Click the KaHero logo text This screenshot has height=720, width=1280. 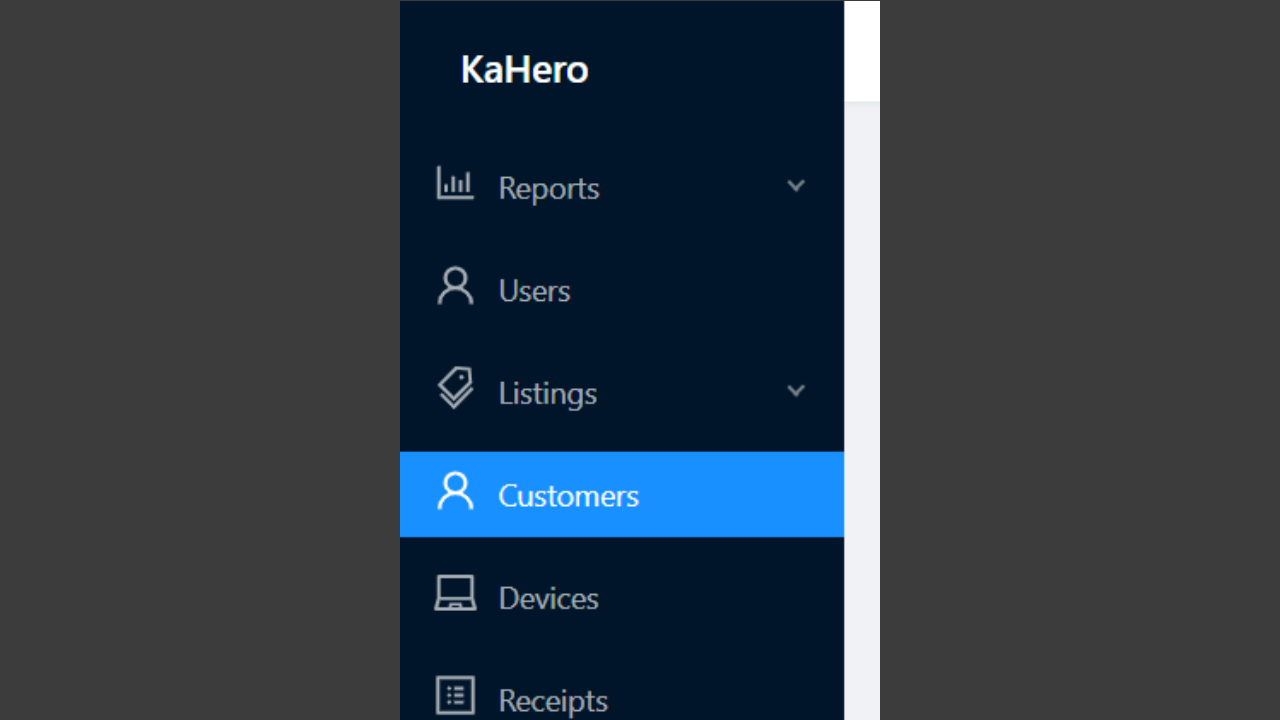point(524,70)
